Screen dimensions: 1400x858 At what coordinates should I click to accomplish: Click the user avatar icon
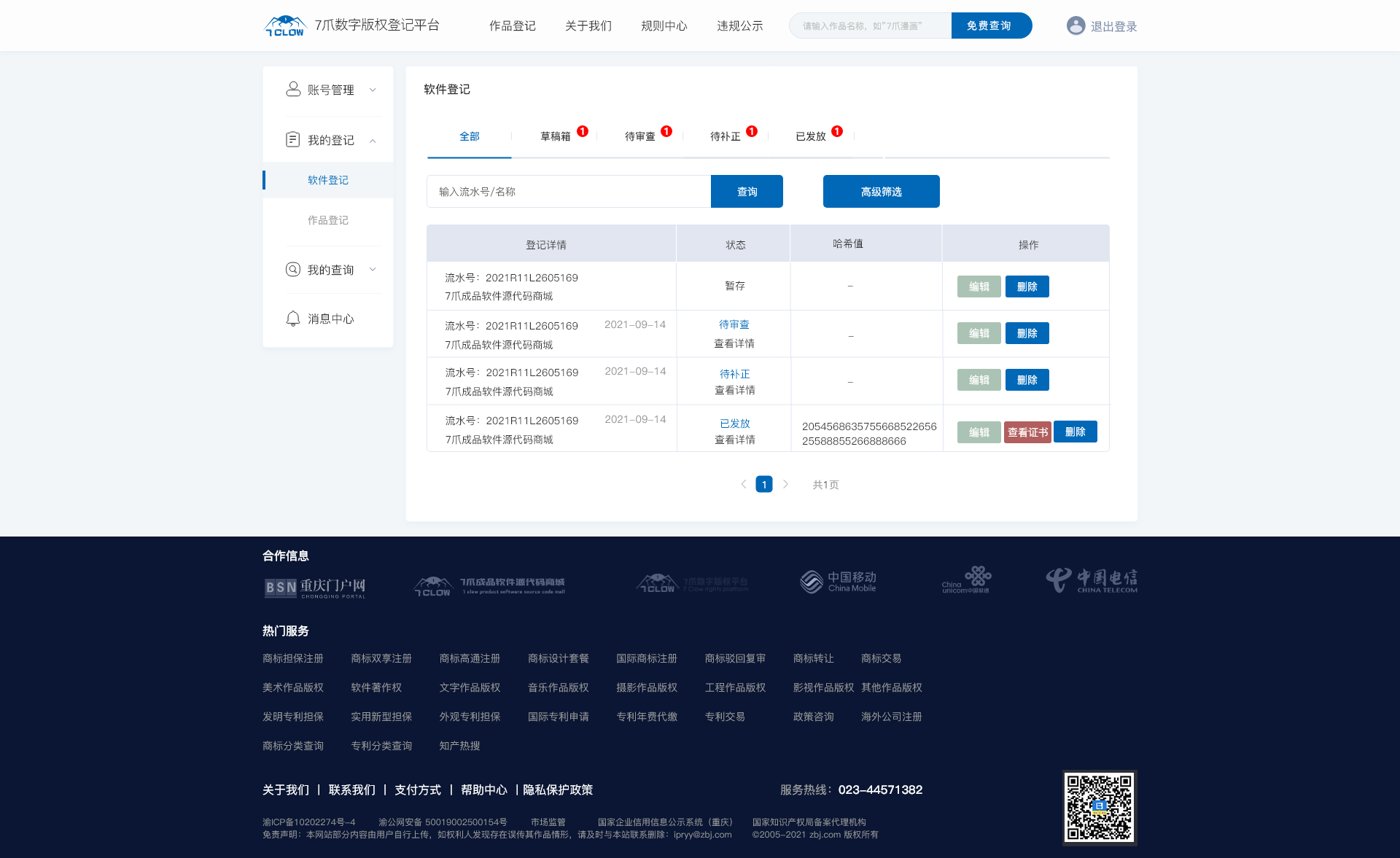pyautogui.click(x=1076, y=26)
